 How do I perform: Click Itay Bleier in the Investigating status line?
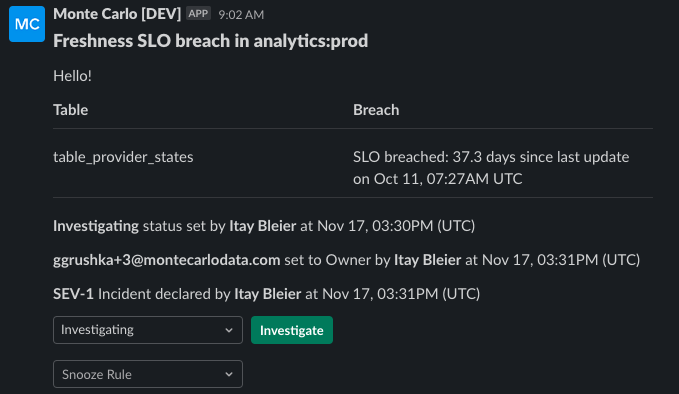pos(263,226)
